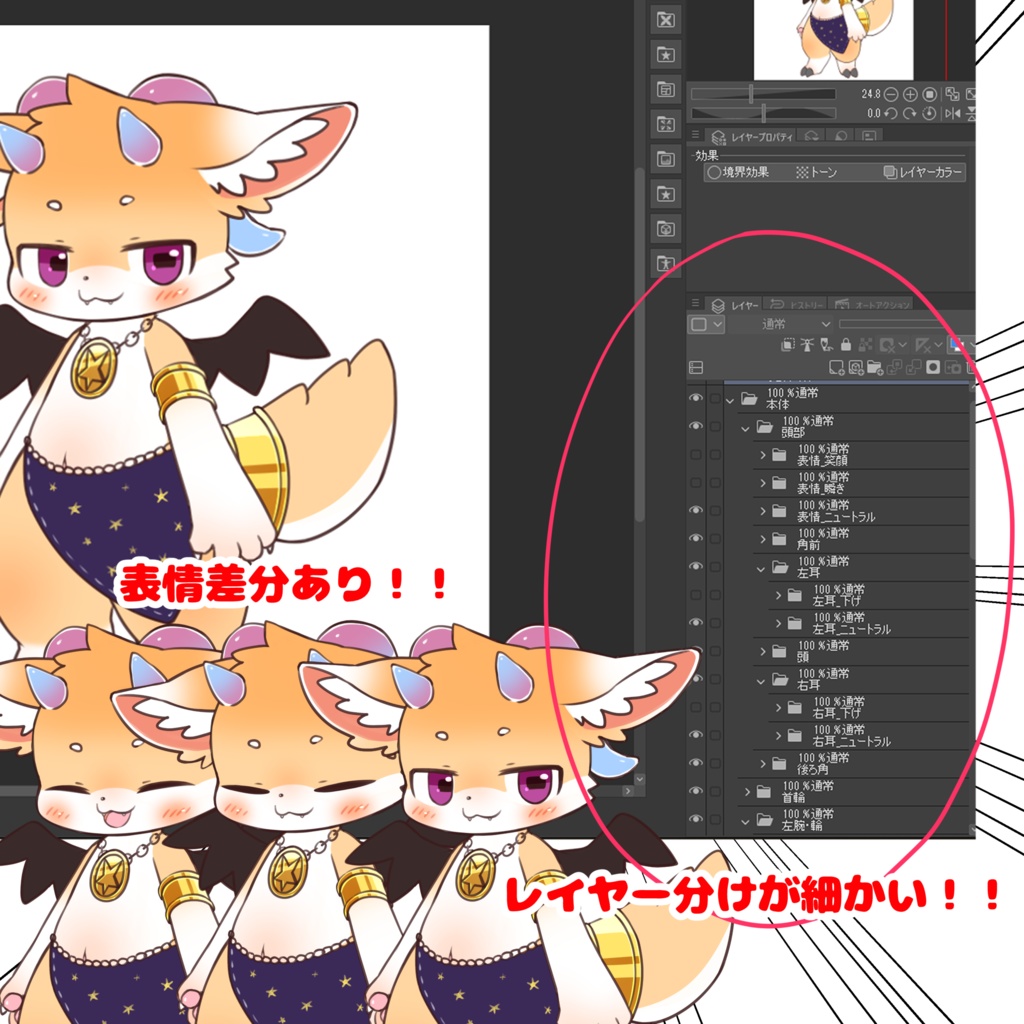Expand the 表情_笑顔 layer folder
Viewport: 1024px width, 1024px height.
point(763,455)
